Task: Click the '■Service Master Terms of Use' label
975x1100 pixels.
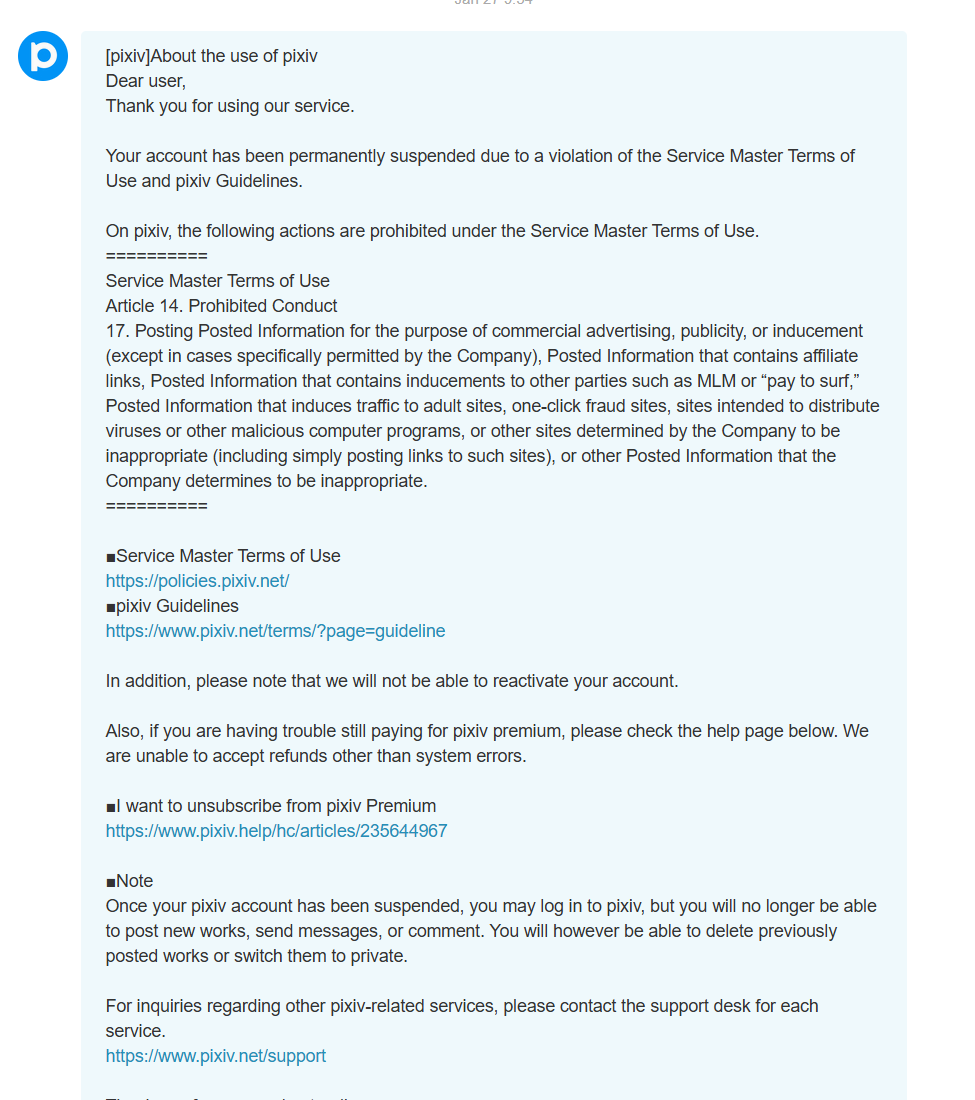Action: click(223, 556)
